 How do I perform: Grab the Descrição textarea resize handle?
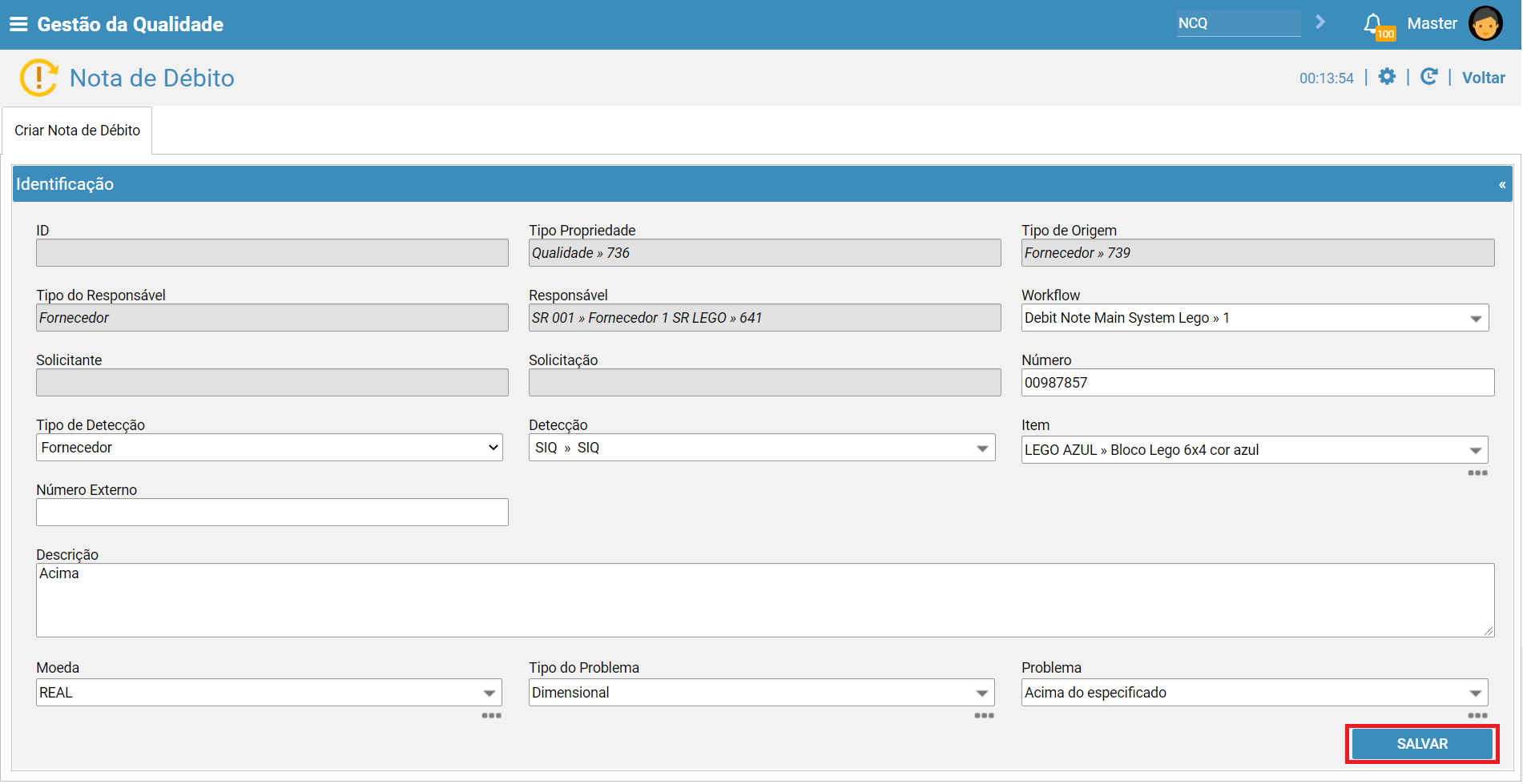pos(1489,631)
